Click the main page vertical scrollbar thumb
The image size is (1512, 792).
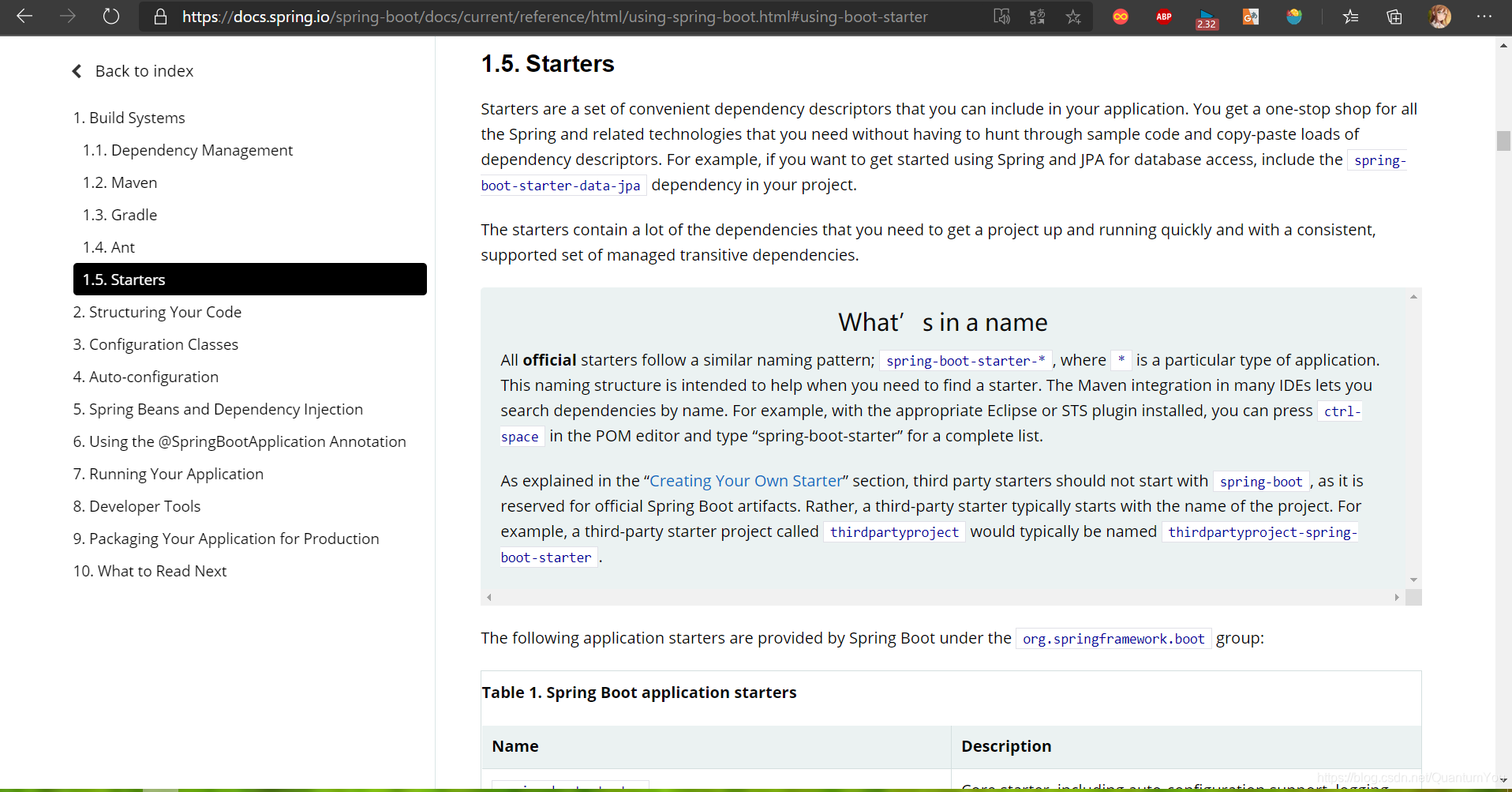coord(1503,141)
